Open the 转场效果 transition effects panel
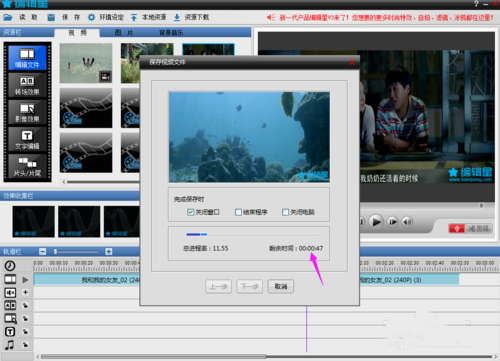Screen dimensions: 500x361 tap(27, 85)
